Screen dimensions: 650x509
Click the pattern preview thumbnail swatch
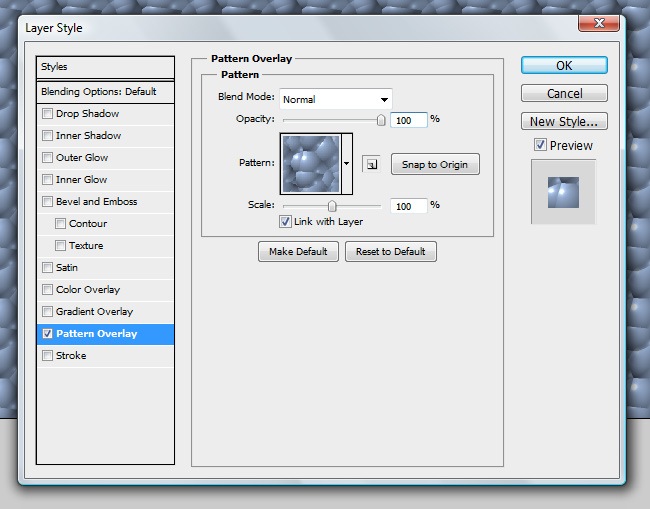(311, 164)
